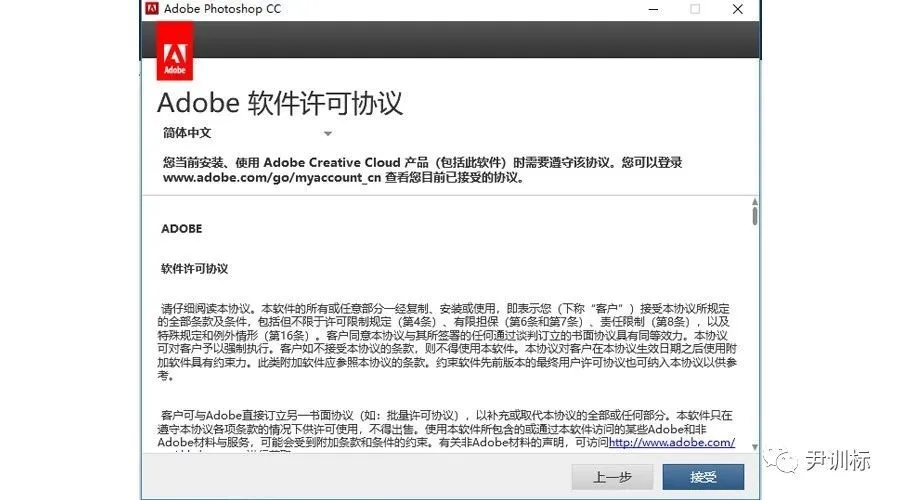Click the bold ADOBE heading in the agreement
Image resolution: width=900 pixels, height=500 pixels.
(x=181, y=229)
